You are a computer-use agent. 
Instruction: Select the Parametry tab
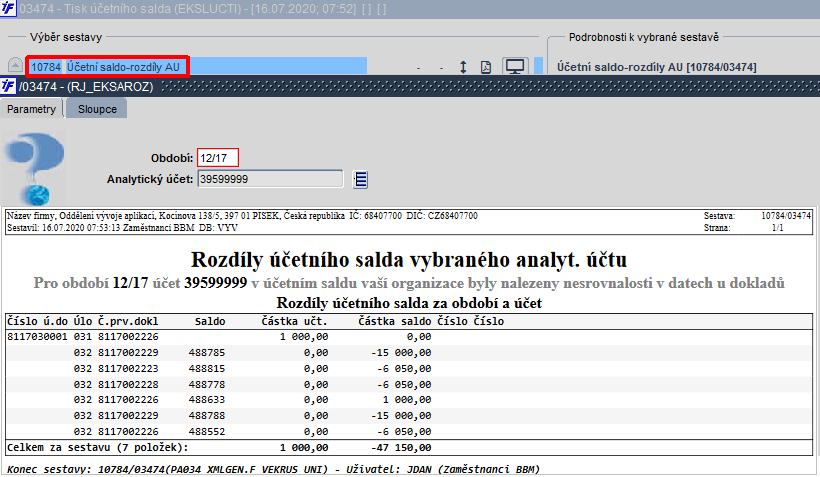(31, 109)
